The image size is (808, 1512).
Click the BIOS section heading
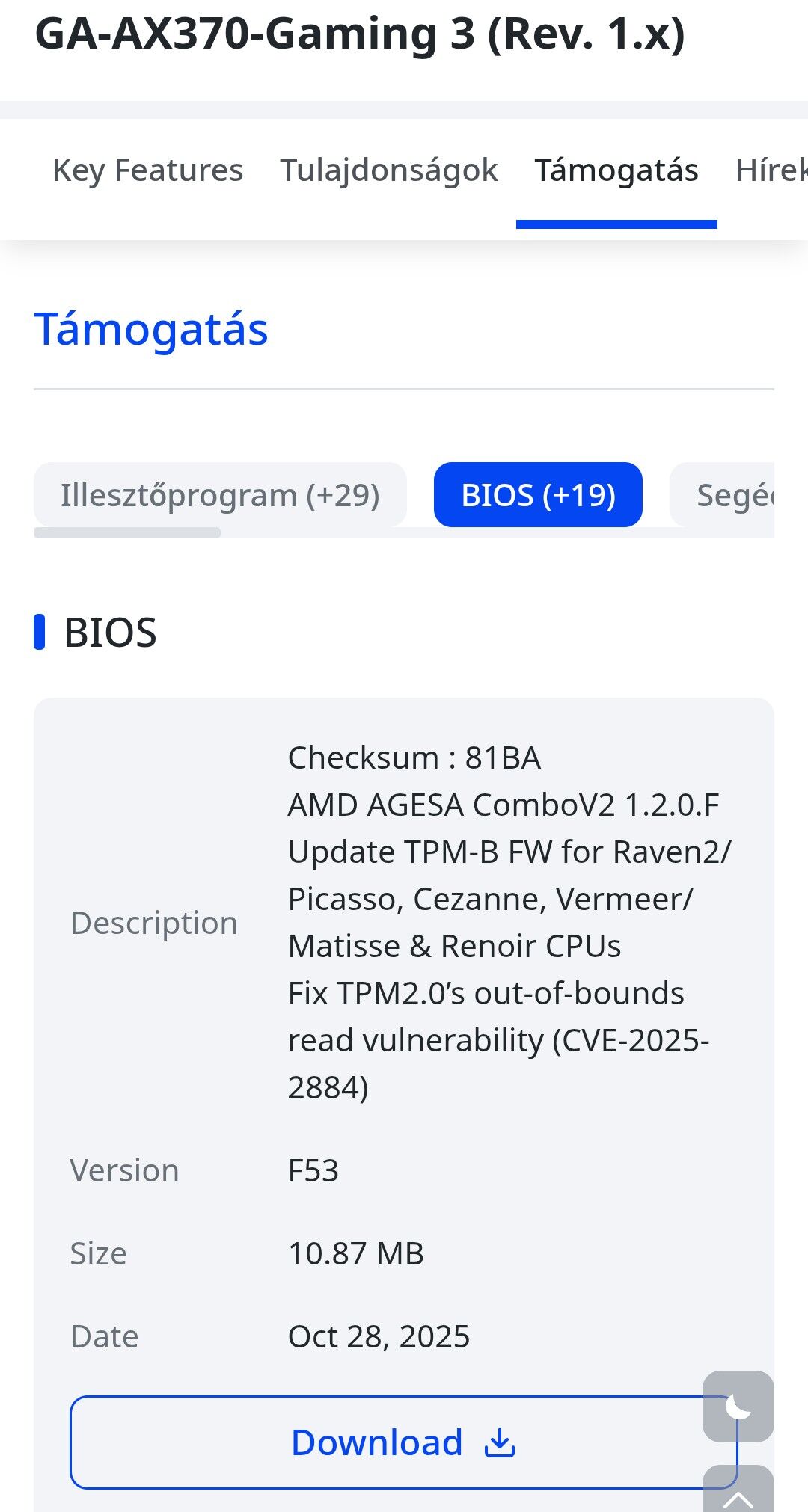point(110,633)
